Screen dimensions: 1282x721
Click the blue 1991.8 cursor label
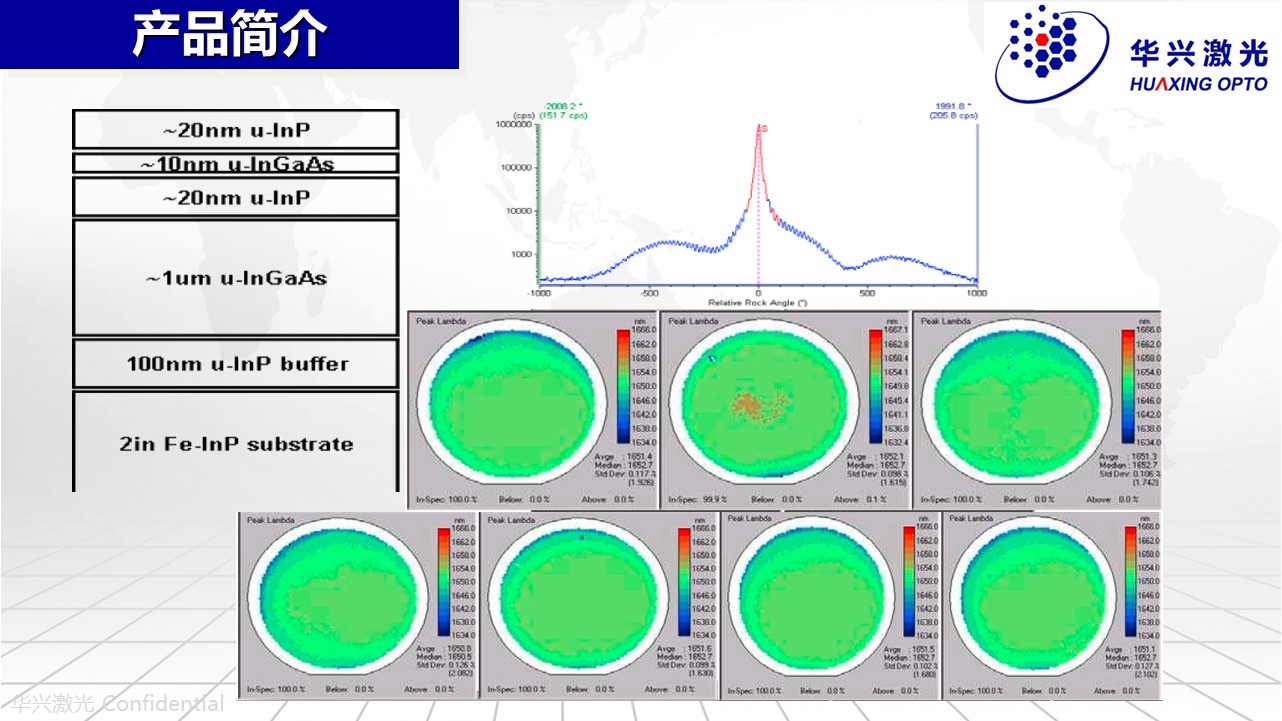click(953, 110)
